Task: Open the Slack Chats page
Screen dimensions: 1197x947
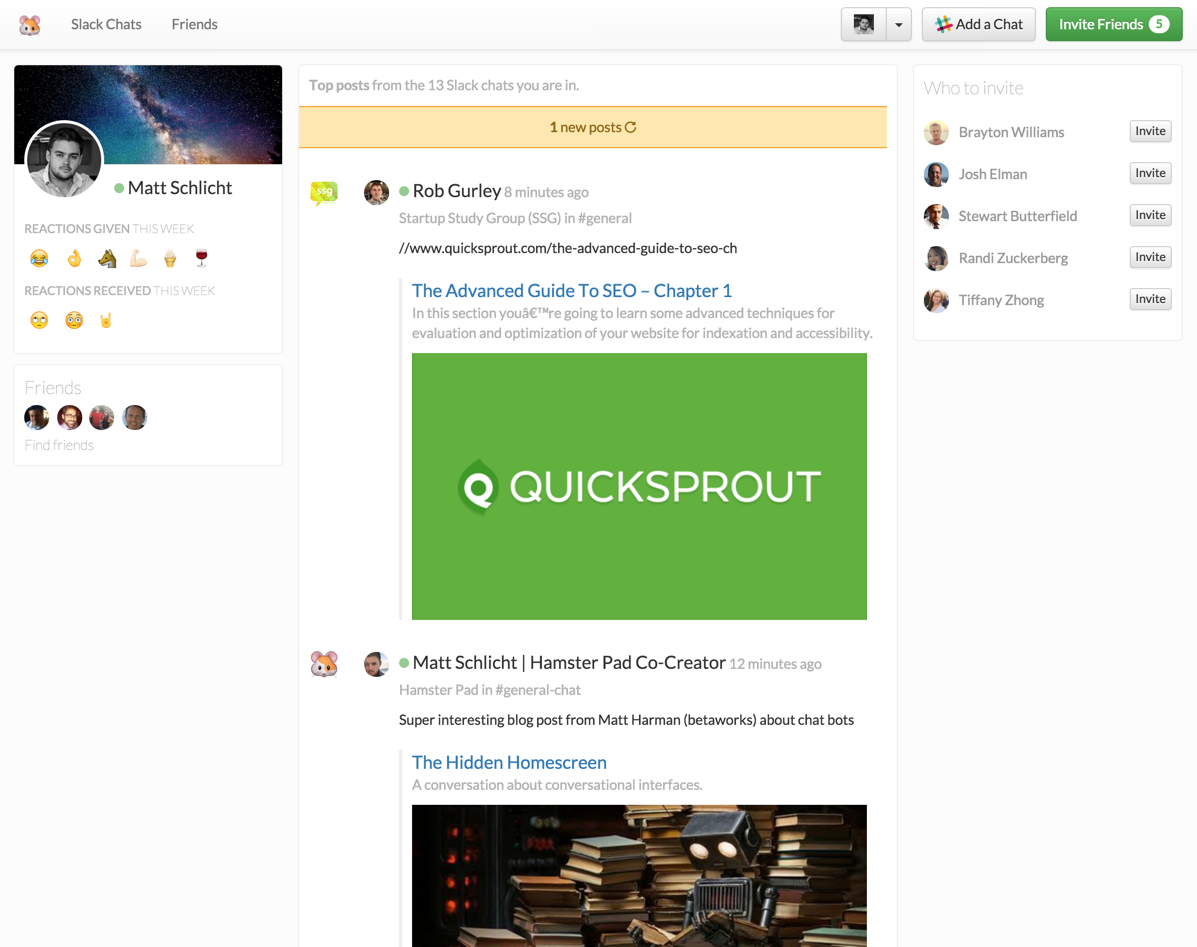Action: (x=106, y=24)
